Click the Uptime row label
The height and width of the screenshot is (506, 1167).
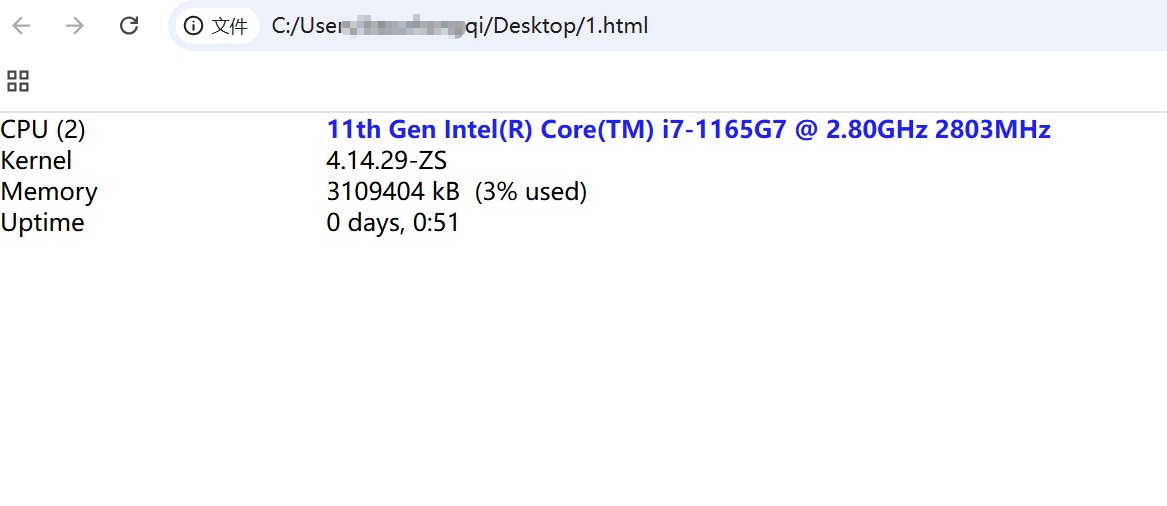(x=42, y=223)
